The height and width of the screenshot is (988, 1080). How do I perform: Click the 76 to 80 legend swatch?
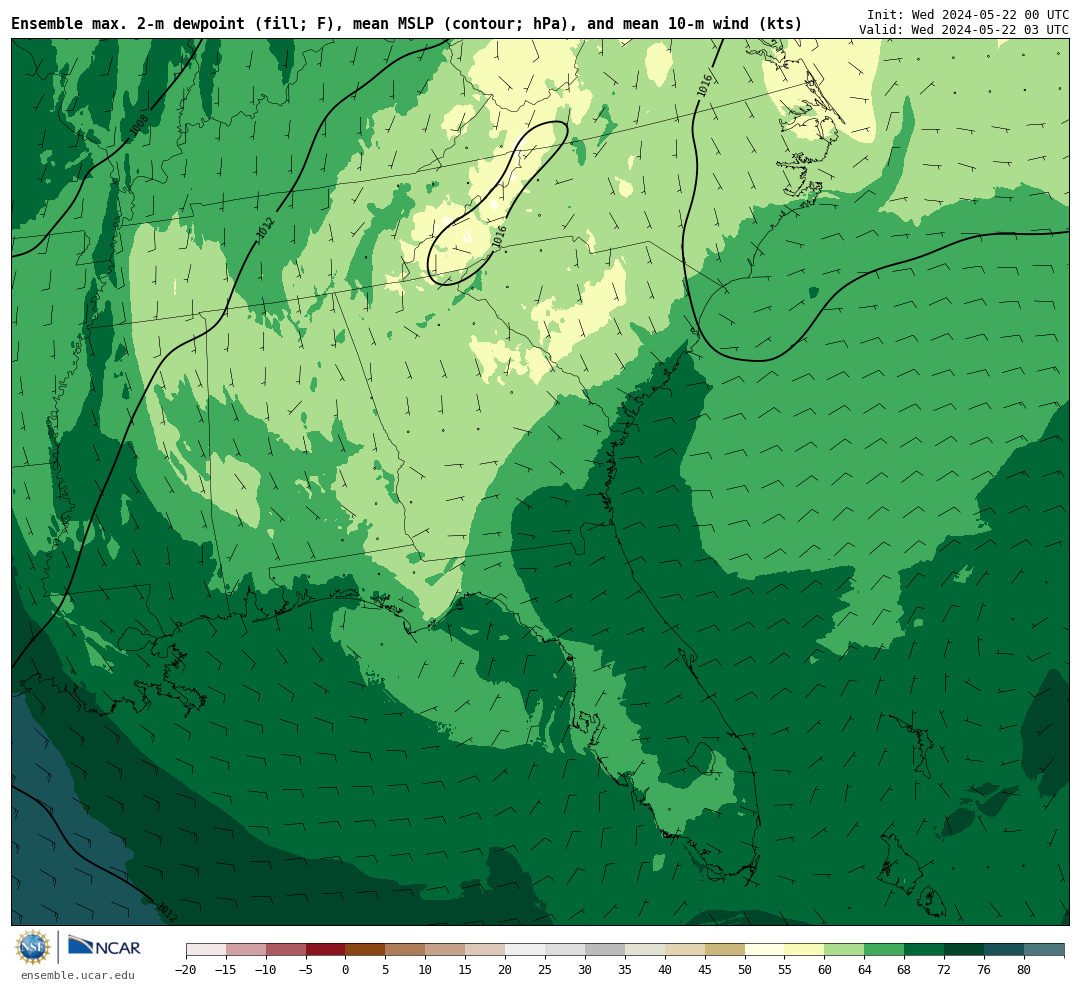tap(1004, 950)
